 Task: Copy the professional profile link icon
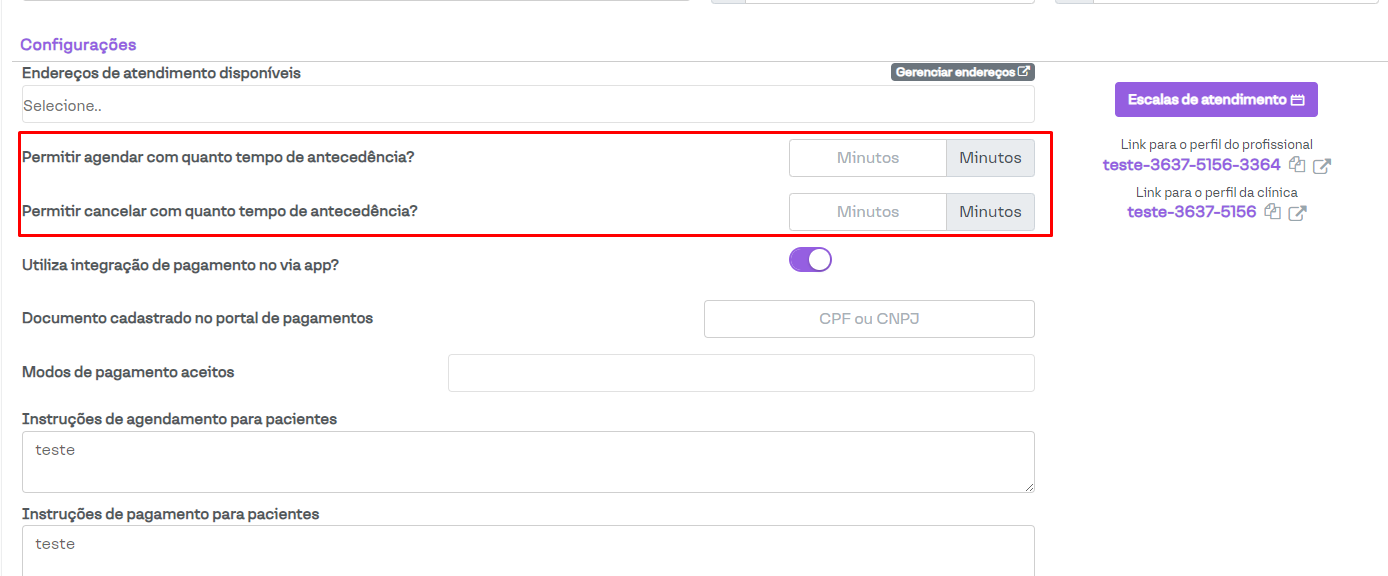point(1297,165)
